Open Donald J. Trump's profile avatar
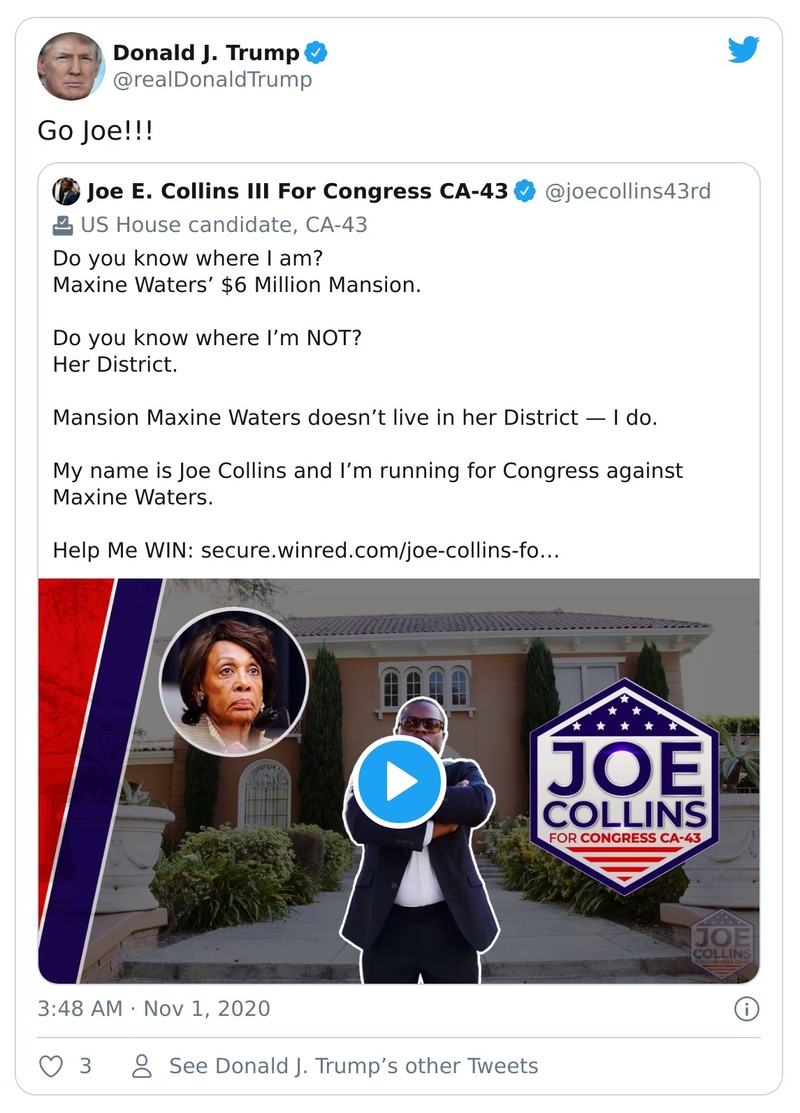 coord(70,65)
